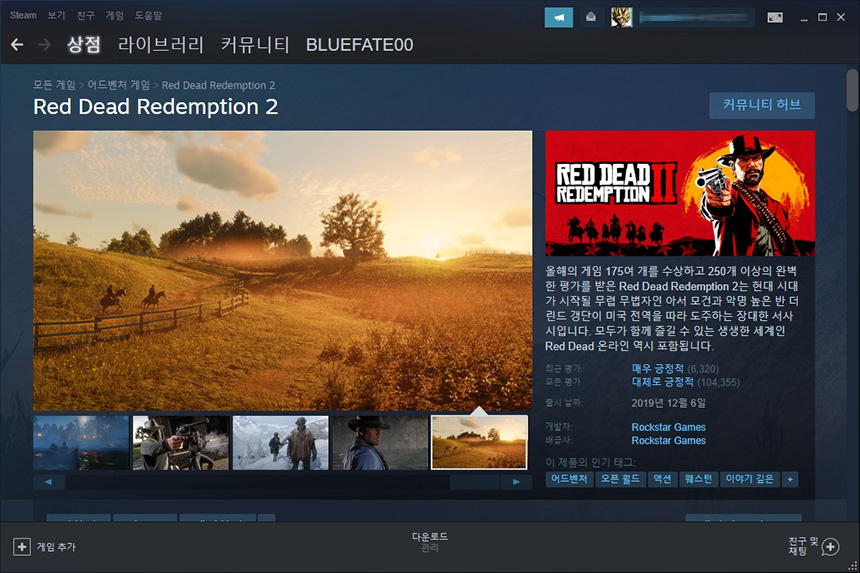Click Red Dead Redemption 2 breadcrumb link
Viewport: 860px width, 573px height.
[x=218, y=85]
